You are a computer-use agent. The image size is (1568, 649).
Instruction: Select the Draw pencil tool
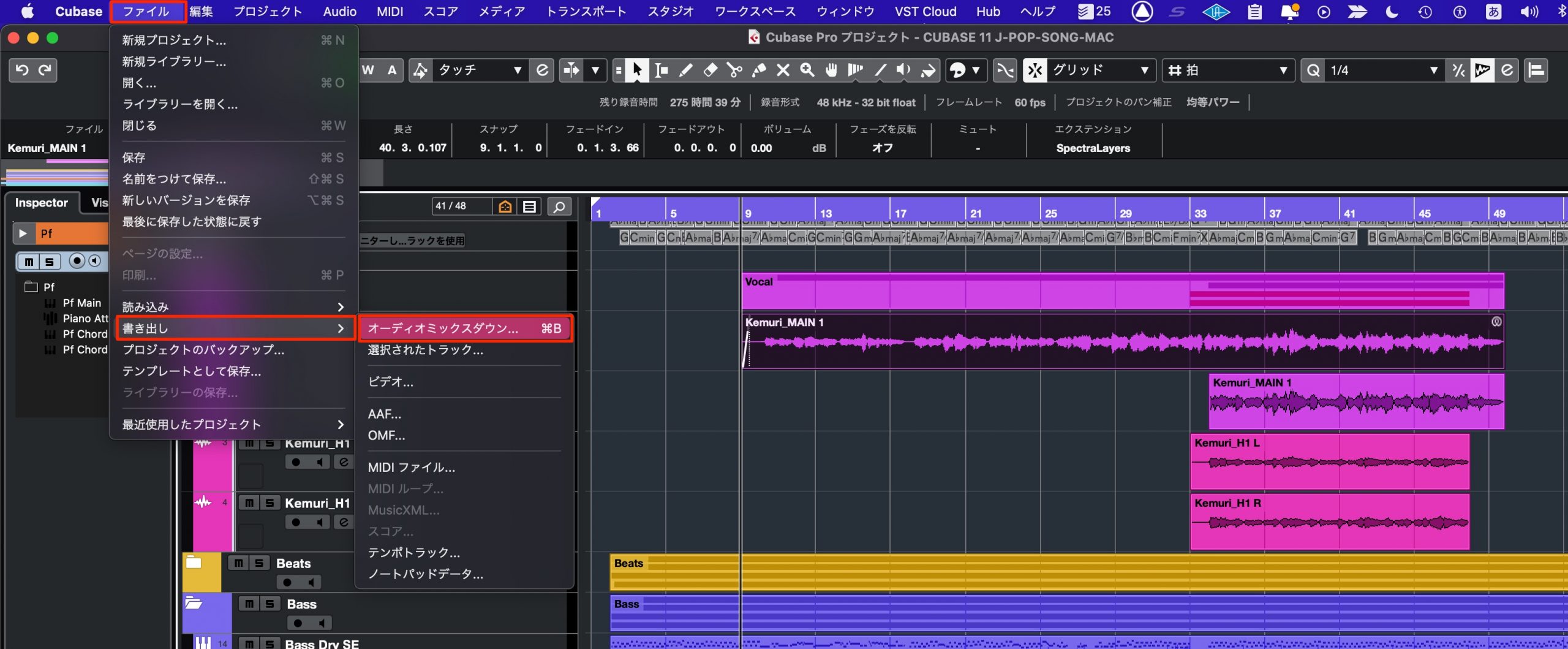[685, 70]
